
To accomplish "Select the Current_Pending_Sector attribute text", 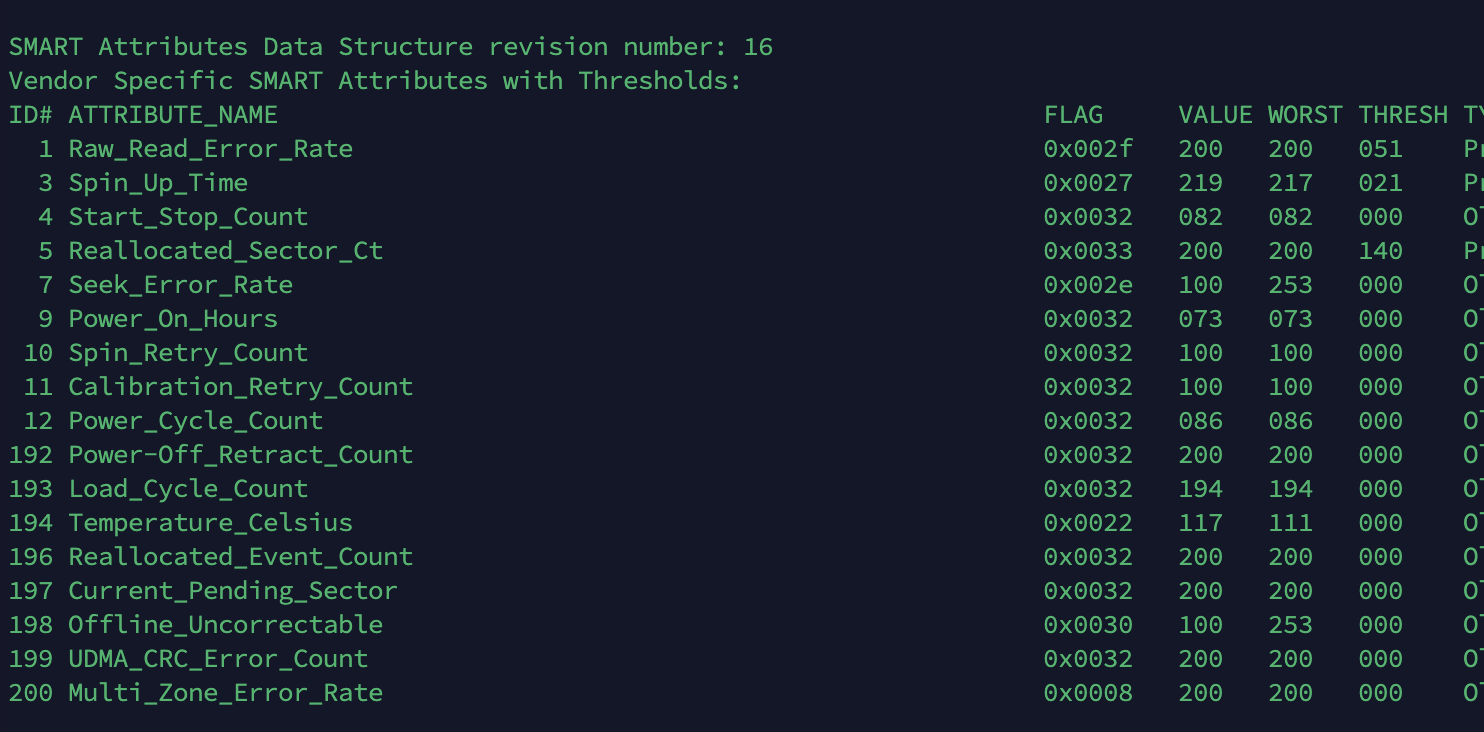I will point(232,591).
